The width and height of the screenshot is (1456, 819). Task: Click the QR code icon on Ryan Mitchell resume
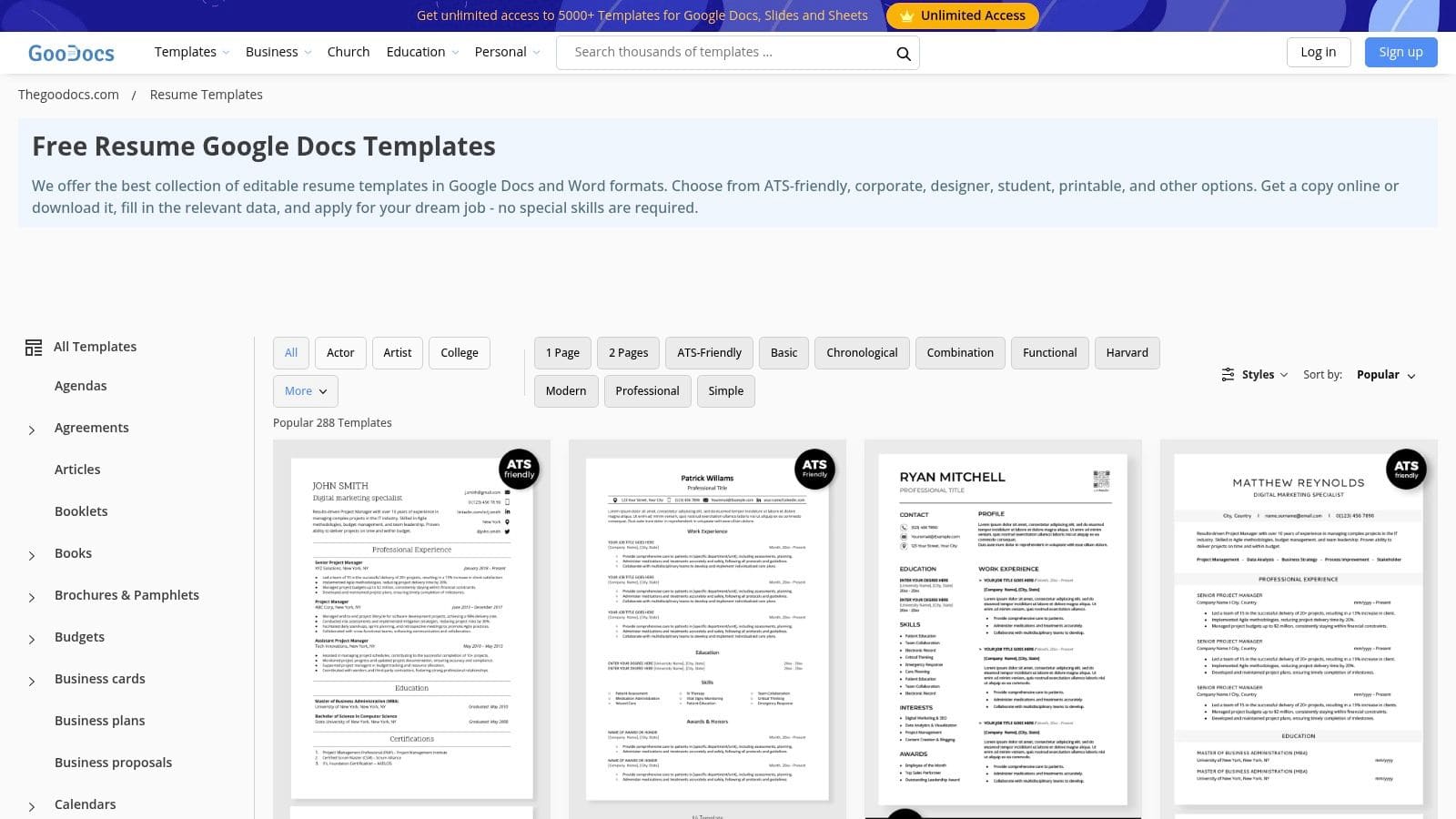click(1101, 480)
